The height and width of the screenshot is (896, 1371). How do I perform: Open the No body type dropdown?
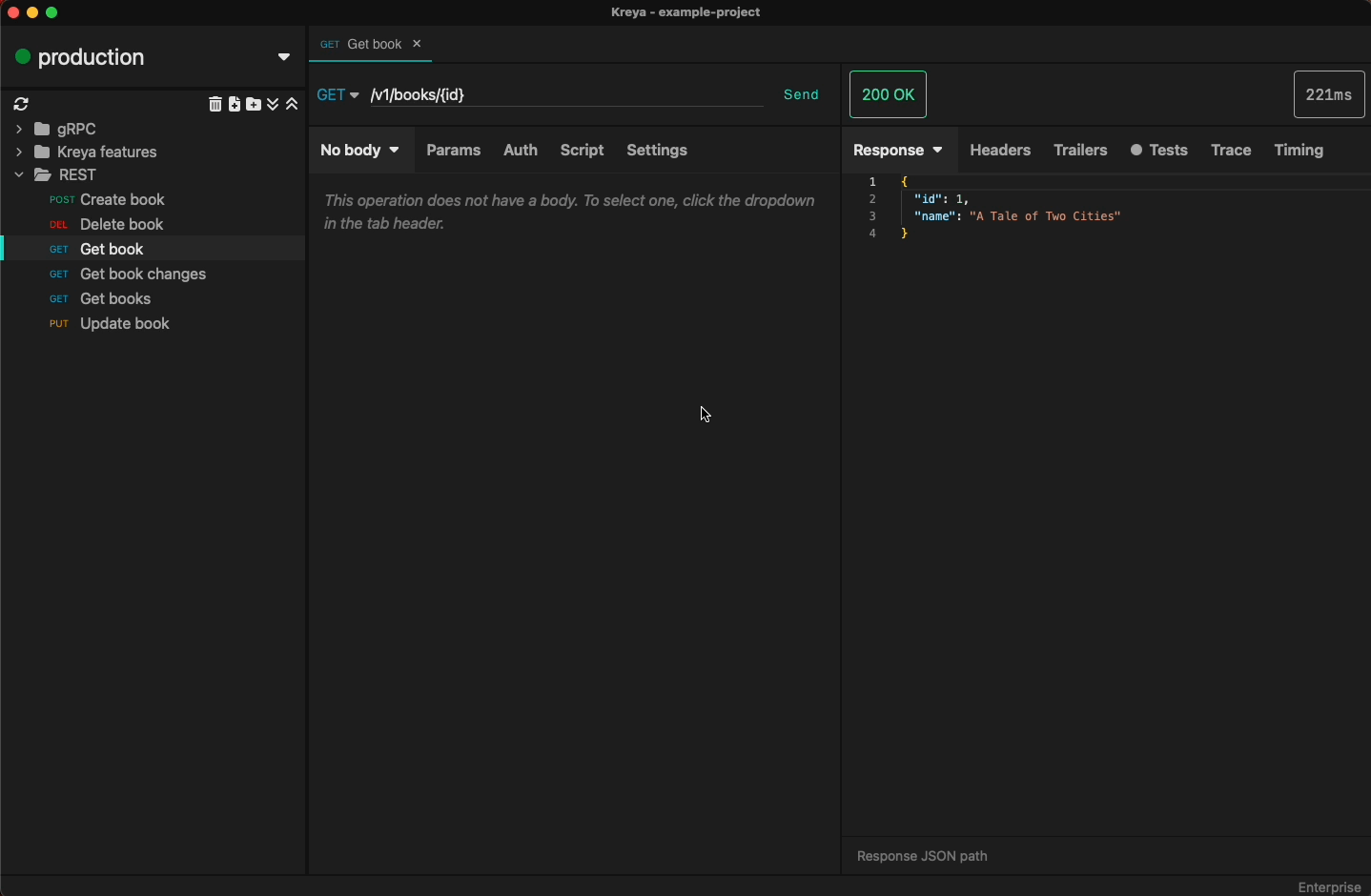(361, 151)
